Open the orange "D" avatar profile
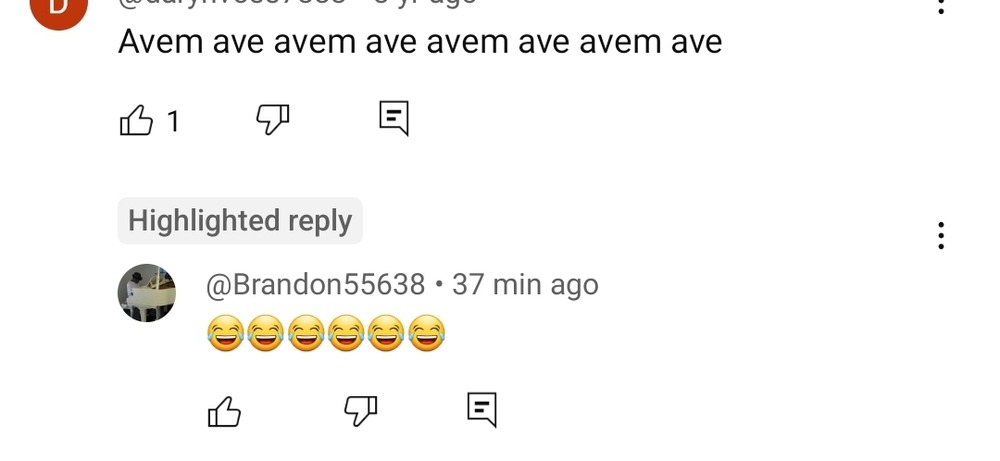 tap(58, 8)
